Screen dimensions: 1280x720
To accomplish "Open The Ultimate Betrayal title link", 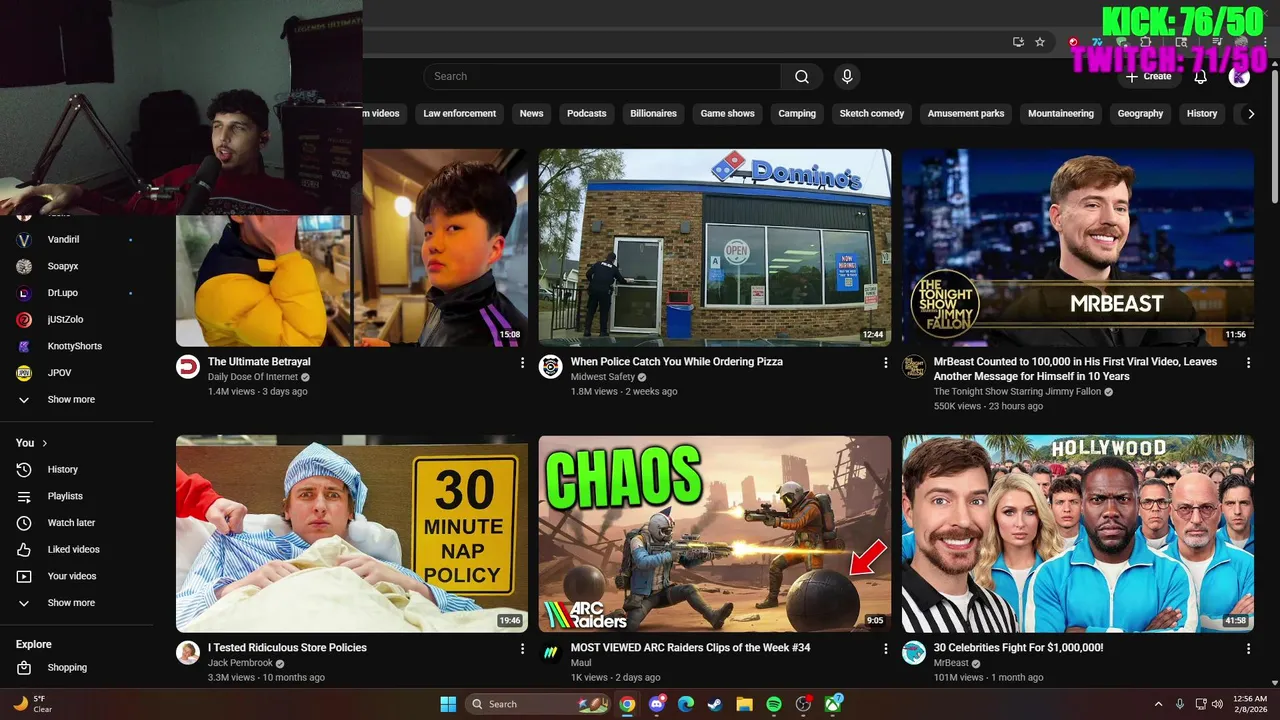I will pos(259,362).
